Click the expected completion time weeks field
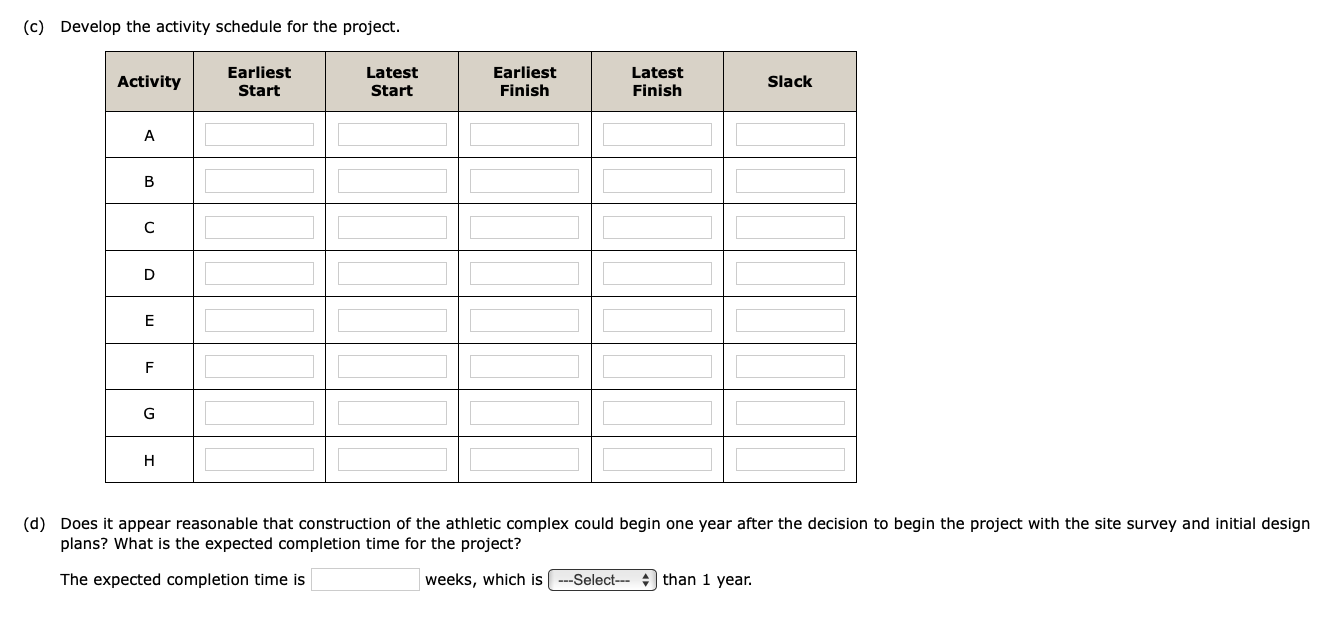Viewport: 1329px width, 622px height. (x=365, y=580)
